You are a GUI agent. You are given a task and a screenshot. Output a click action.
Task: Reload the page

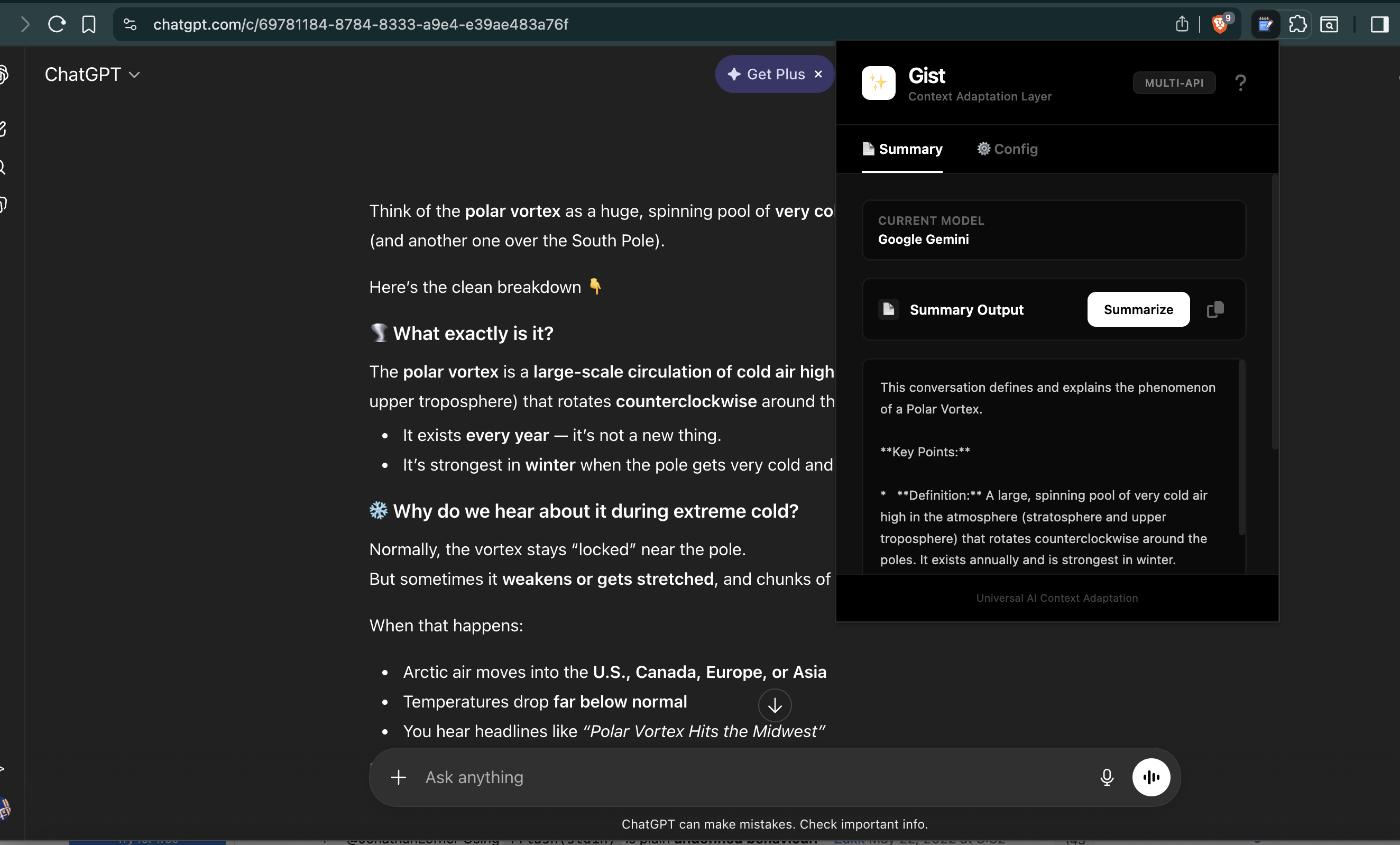point(56,24)
